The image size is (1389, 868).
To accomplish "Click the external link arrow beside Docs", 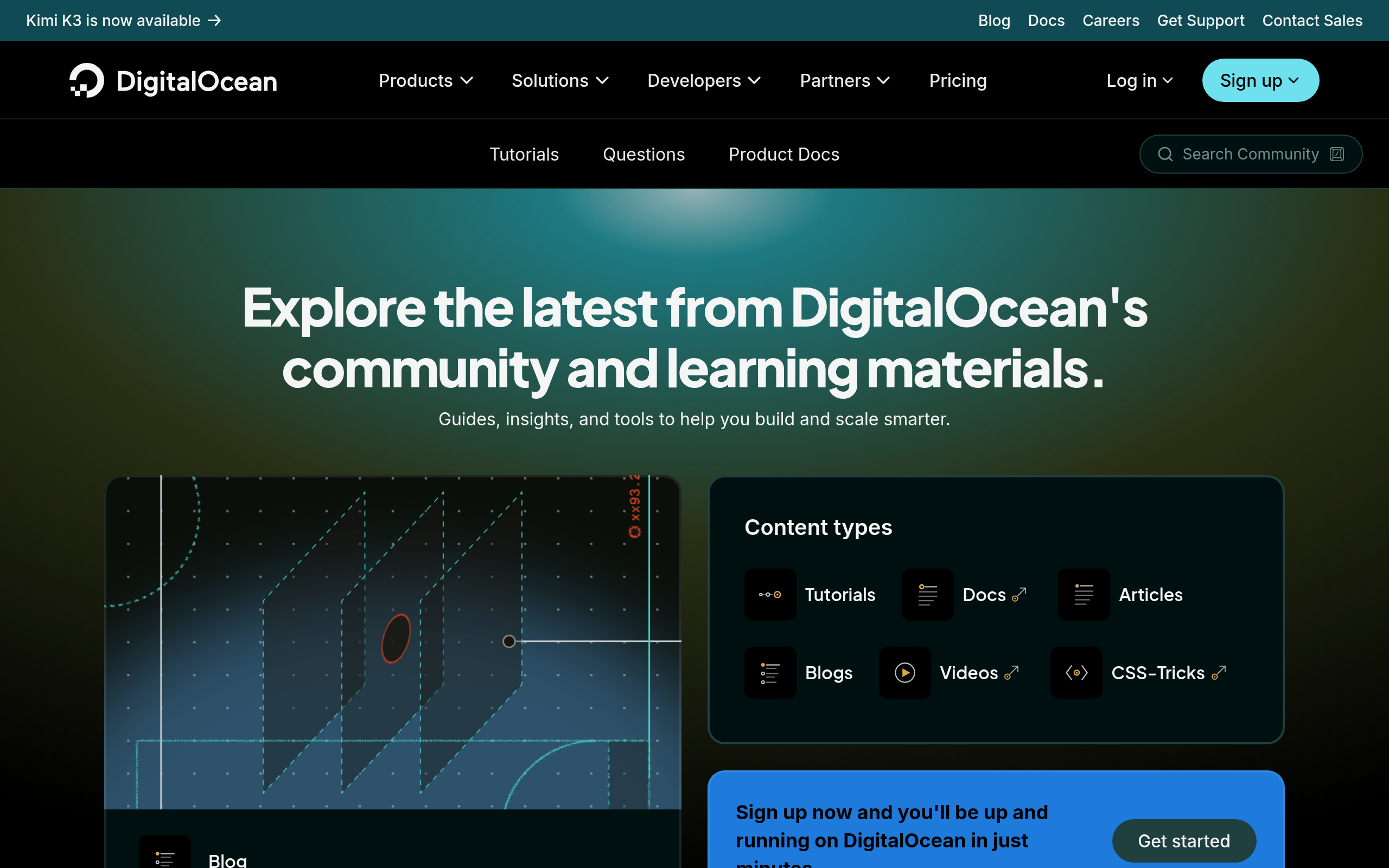I will coord(1019,594).
